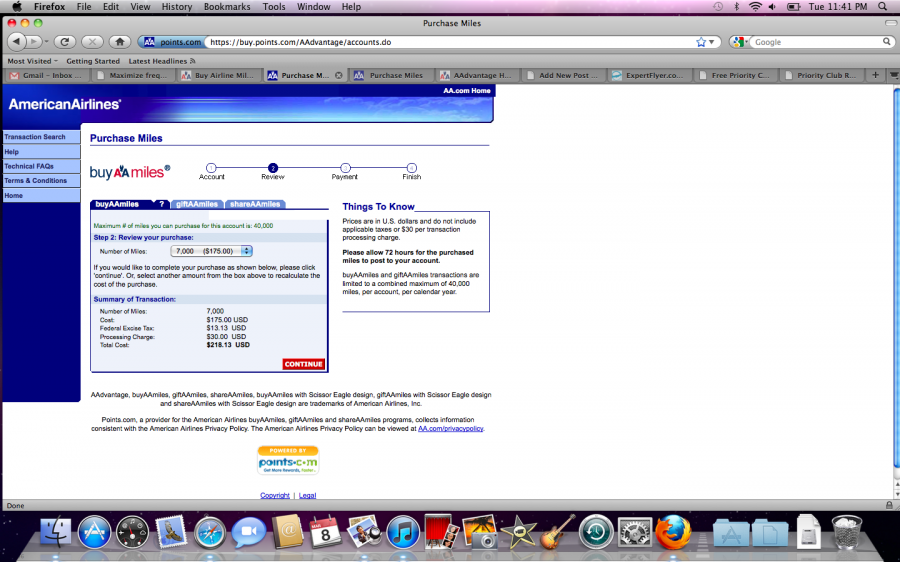Open Safari compass icon in Dock

tap(210, 533)
